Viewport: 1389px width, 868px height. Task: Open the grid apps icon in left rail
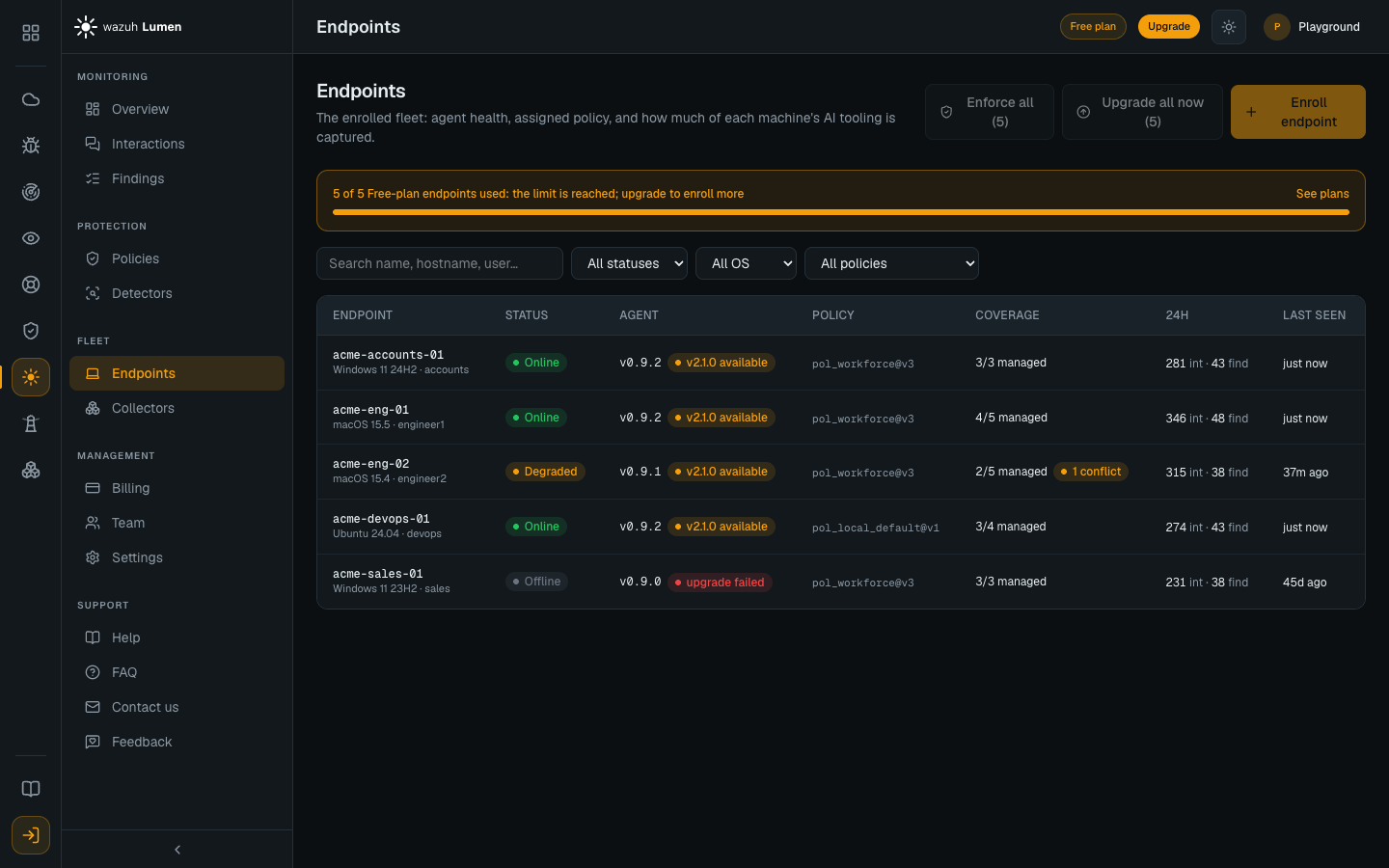(31, 33)
